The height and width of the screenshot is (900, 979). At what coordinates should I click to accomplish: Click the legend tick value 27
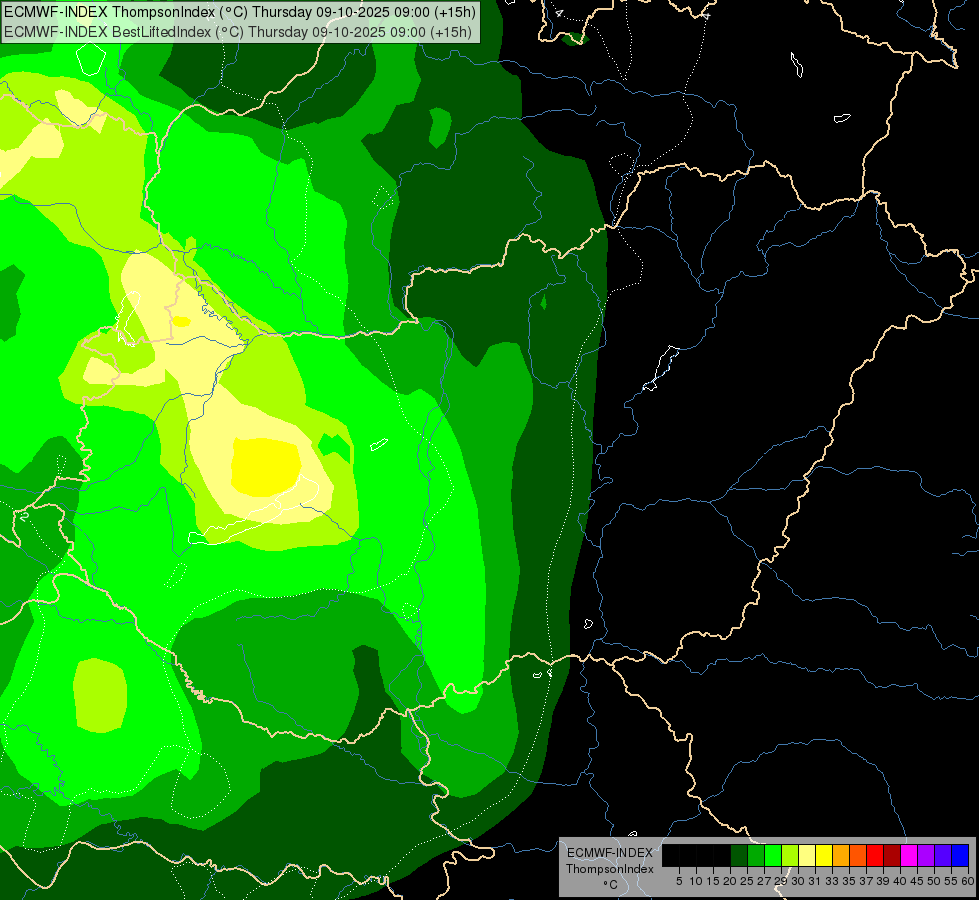[x=764, y=881]
